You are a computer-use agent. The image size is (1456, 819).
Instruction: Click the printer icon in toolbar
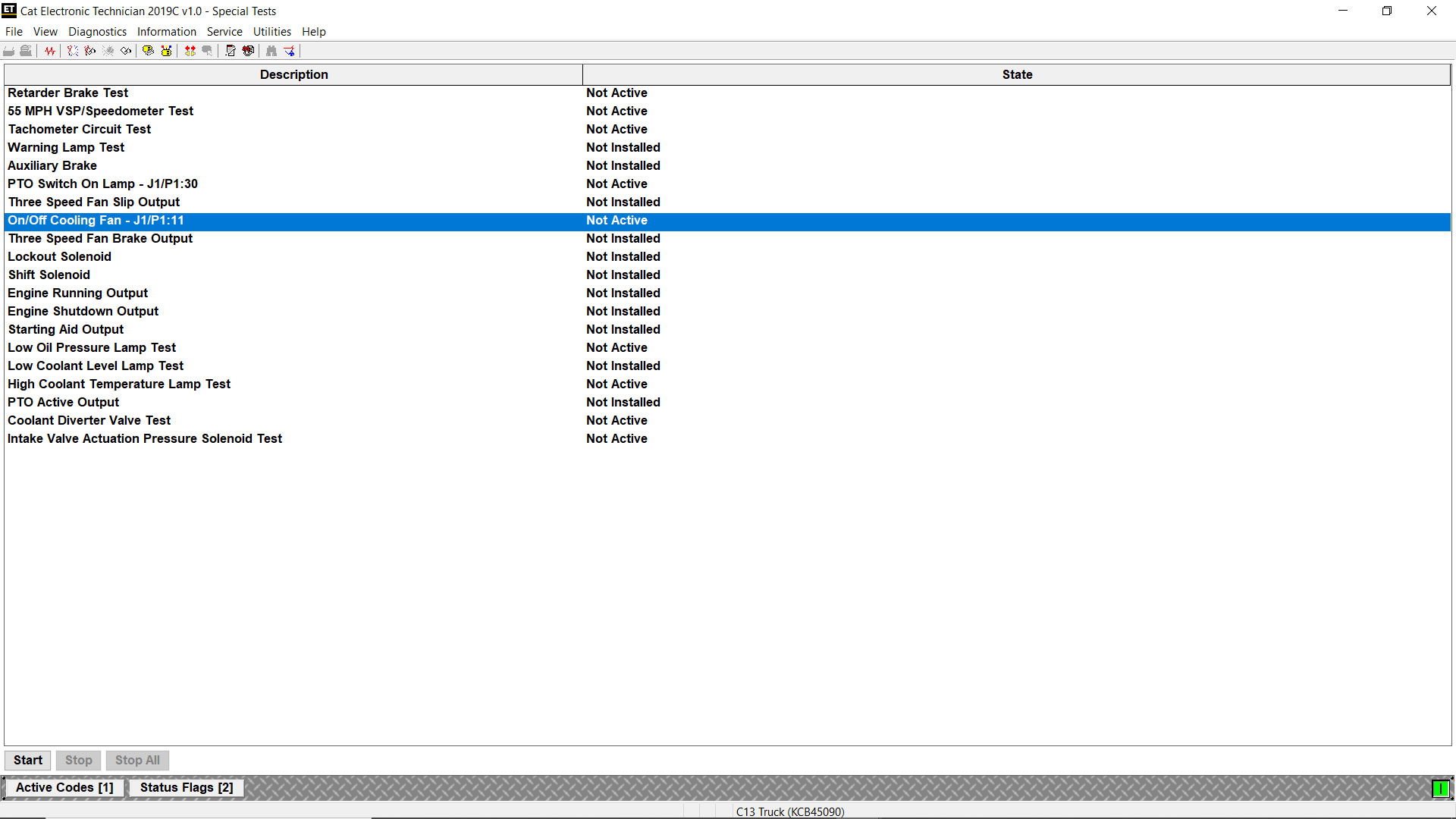click(26, 51)
